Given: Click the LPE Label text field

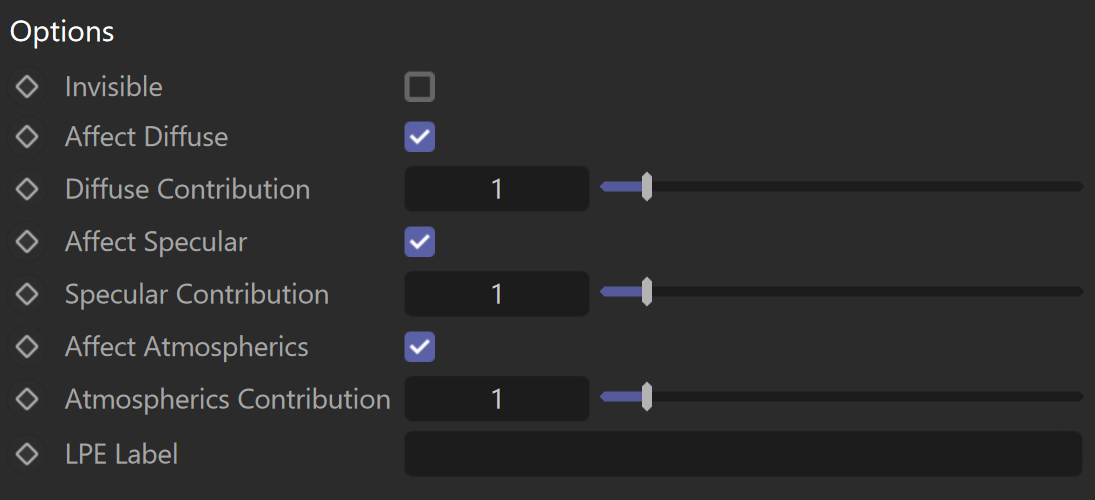Looking at the screenshot, I should (743, 454).
